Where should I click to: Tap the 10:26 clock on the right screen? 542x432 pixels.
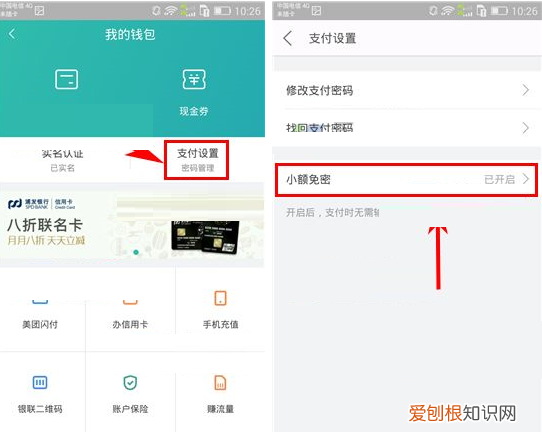(524, 11)
